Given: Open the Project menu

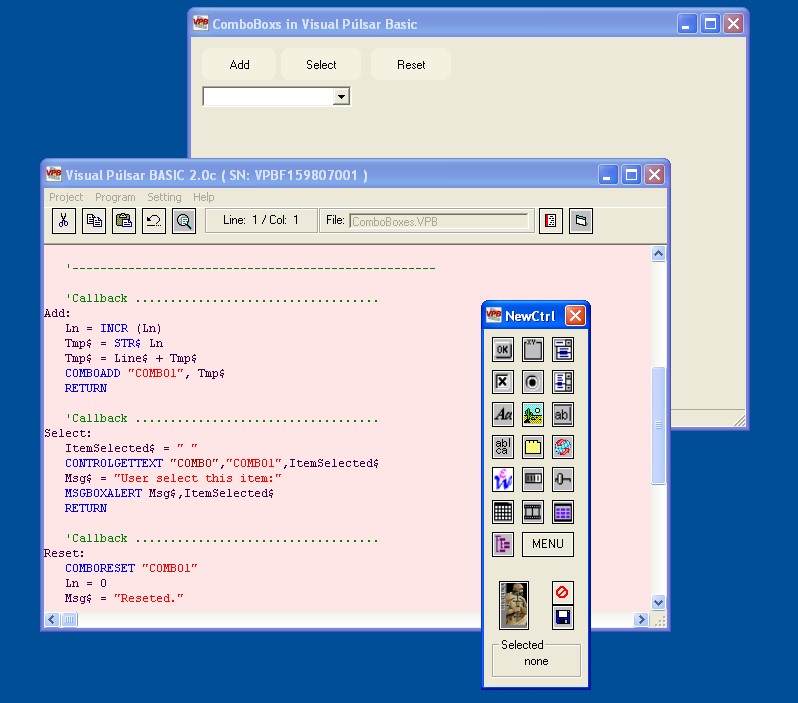Looking at the screenshot, I should (x=66, y=197).
